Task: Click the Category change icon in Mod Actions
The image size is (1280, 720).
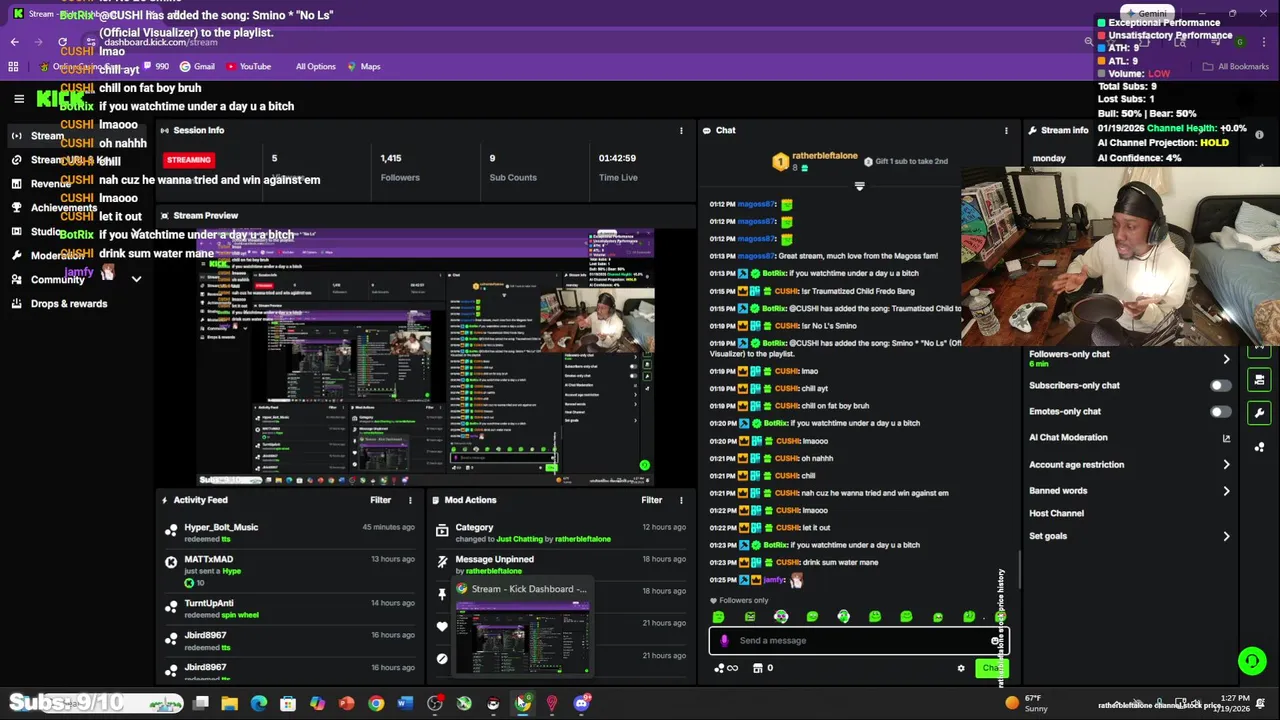Action: pyautogui.click(x=442, y=531)
